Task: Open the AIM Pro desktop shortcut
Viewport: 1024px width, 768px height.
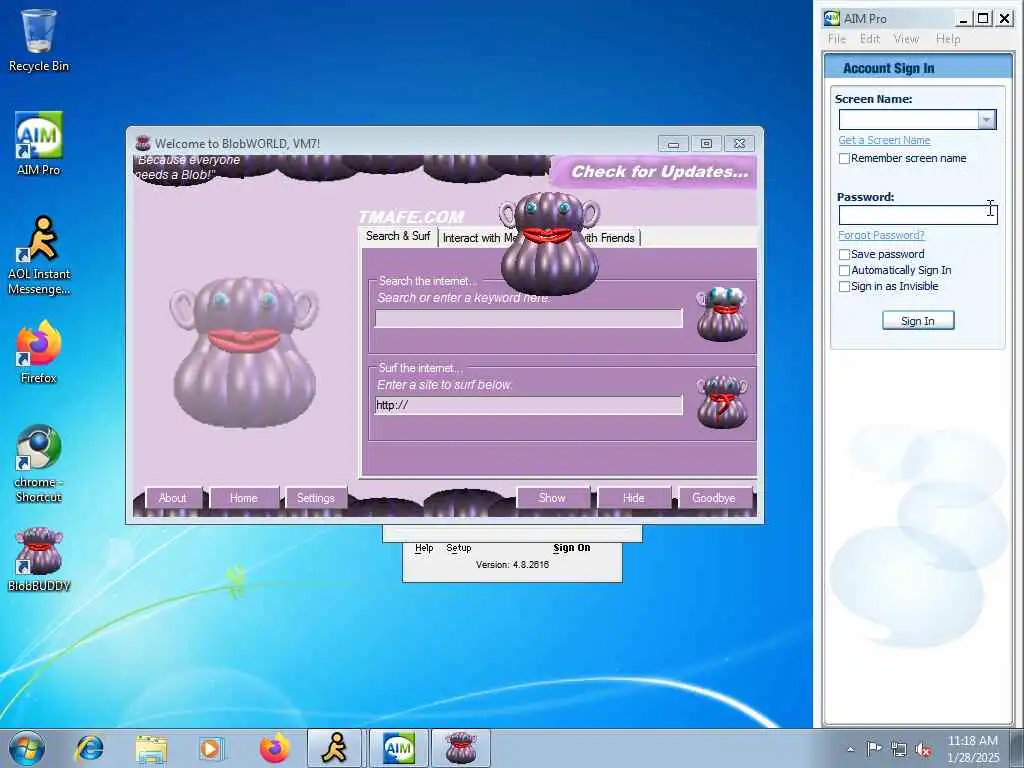Action: 39,143
